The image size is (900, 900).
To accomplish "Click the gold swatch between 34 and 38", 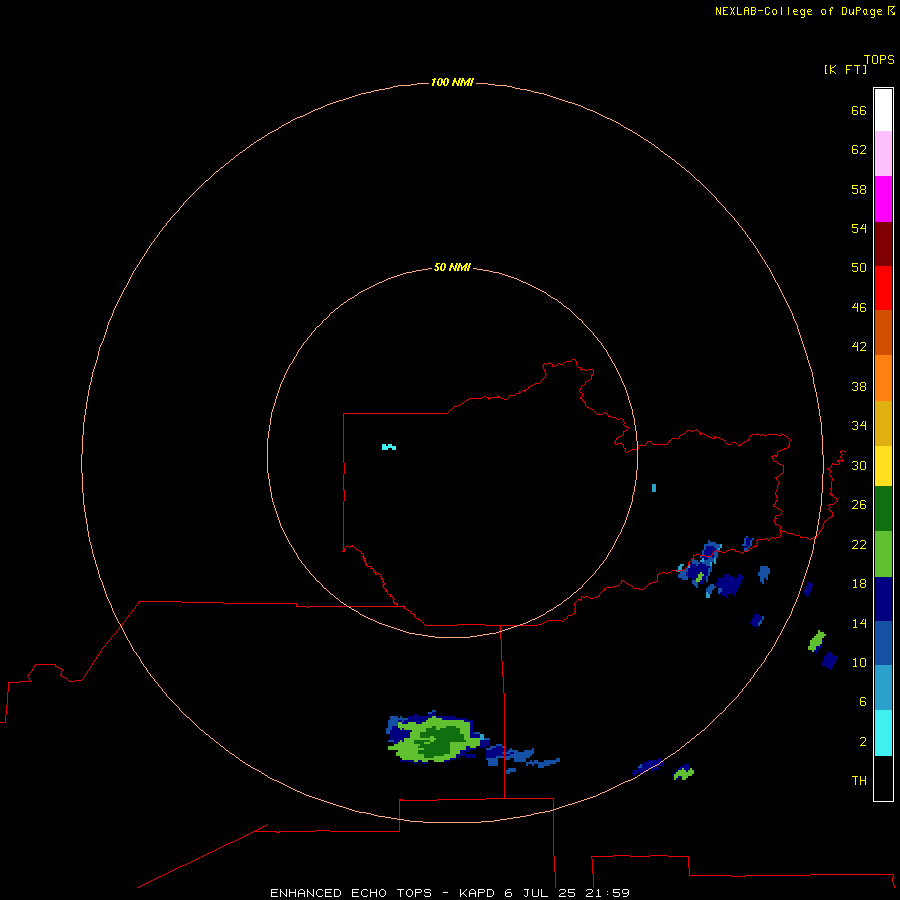I will coord(883,423).
